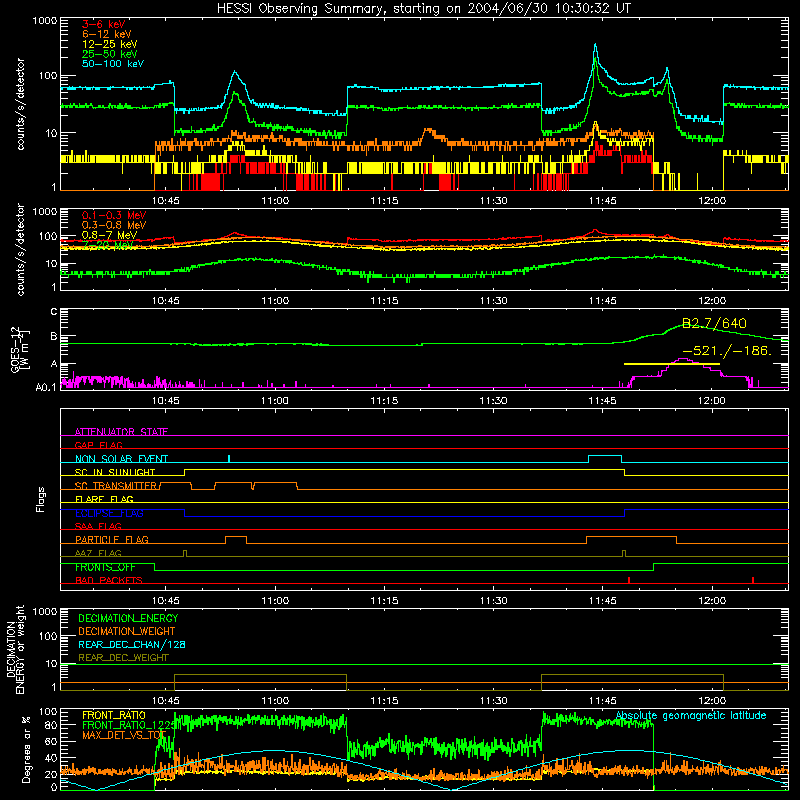Image resolution: width=800 pixels, height=800 pixels.
Task: Click the green FRONT_RATIO_1225 legend label
Action: tap(129, 725)
